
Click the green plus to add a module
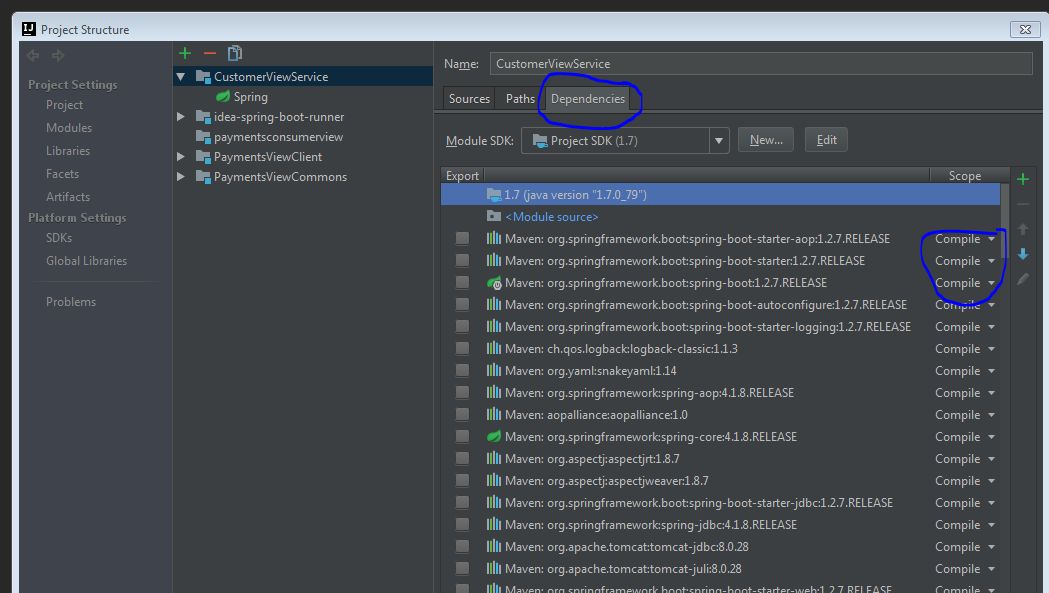coord(185,53)
